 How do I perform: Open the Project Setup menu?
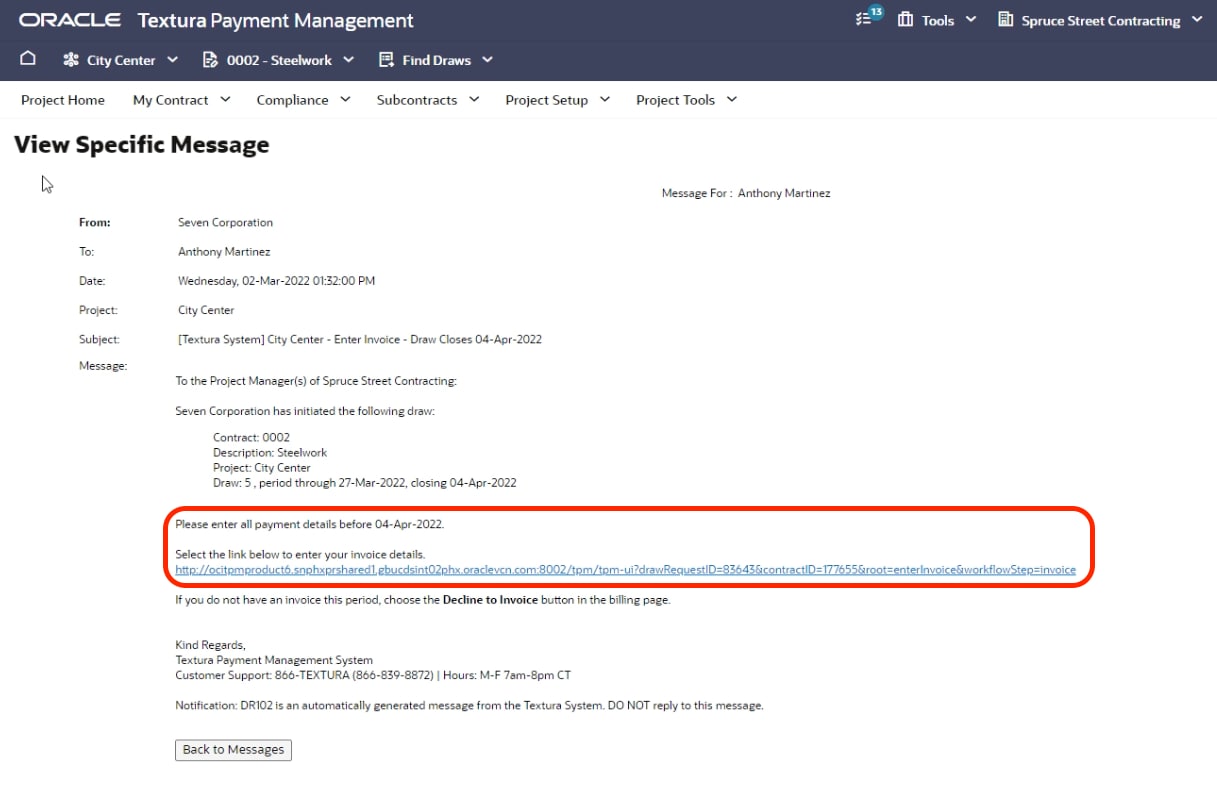558,100
